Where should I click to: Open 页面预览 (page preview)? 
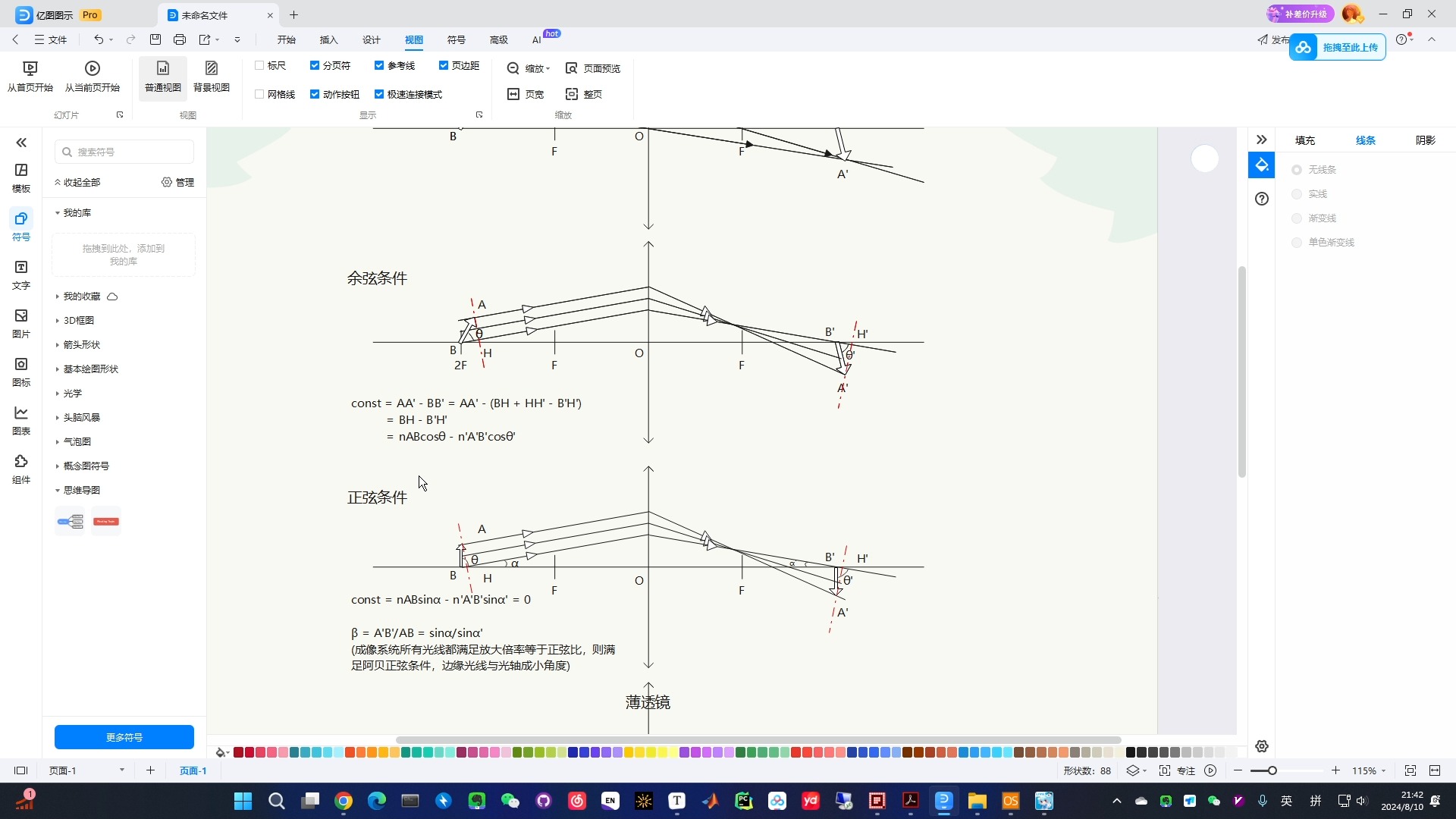pos(594,67)
